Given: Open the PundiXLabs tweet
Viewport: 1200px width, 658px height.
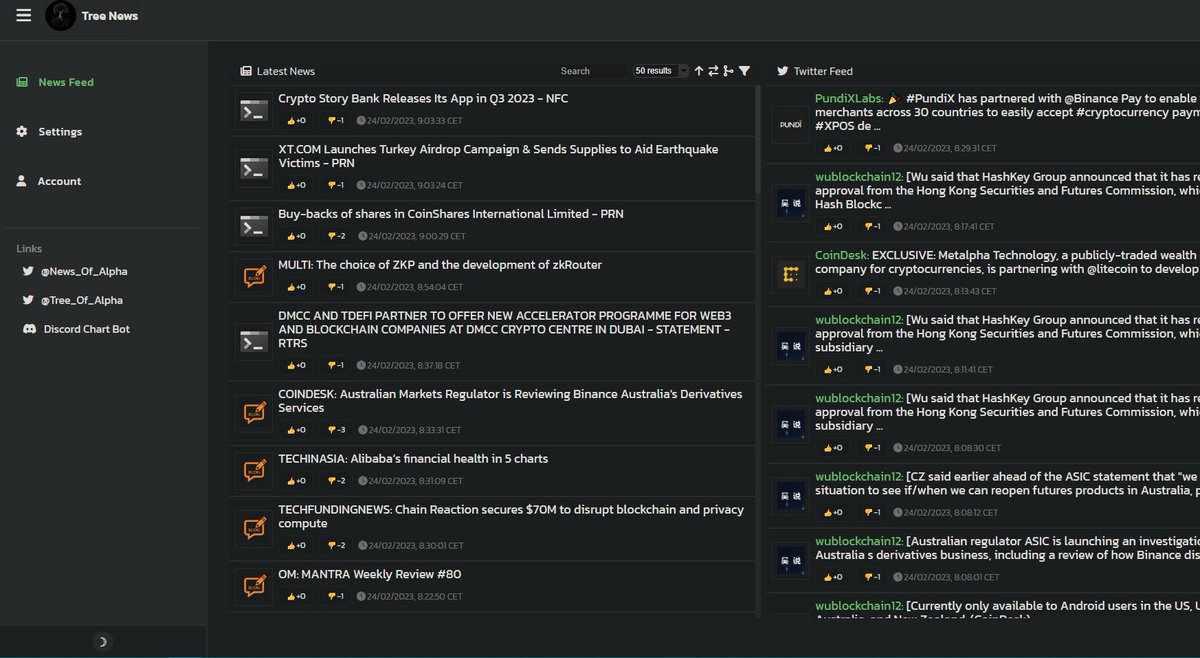Looking at the screenshot, I should point(1007,112).
